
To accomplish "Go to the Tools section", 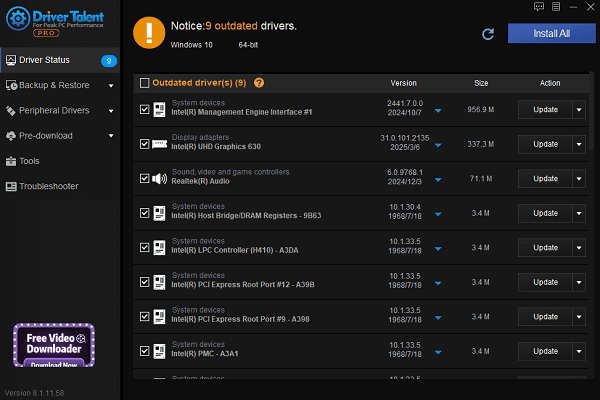I will 60,161.
